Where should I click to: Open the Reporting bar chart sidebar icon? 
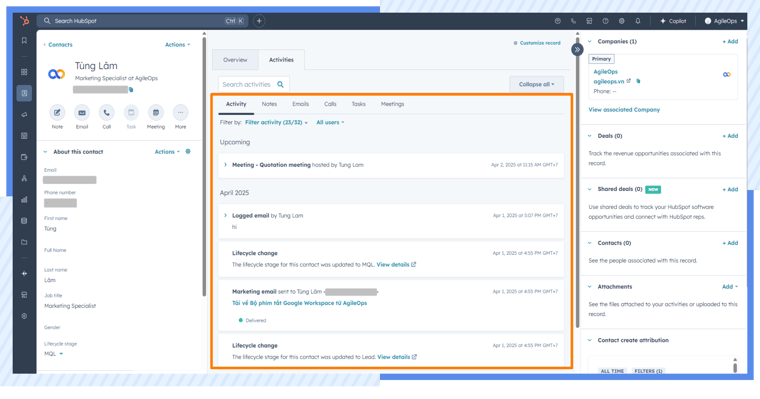click(24, 199)
